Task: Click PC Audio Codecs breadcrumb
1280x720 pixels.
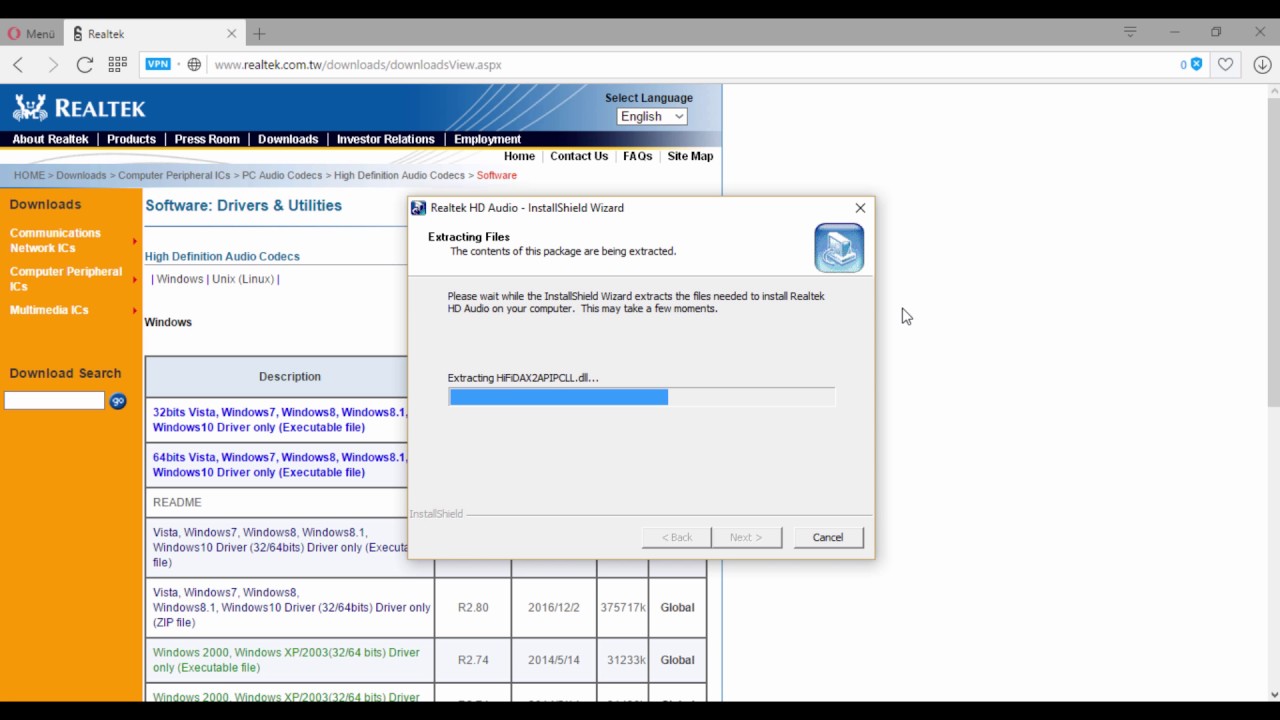Action: click(x=282, y=175)
